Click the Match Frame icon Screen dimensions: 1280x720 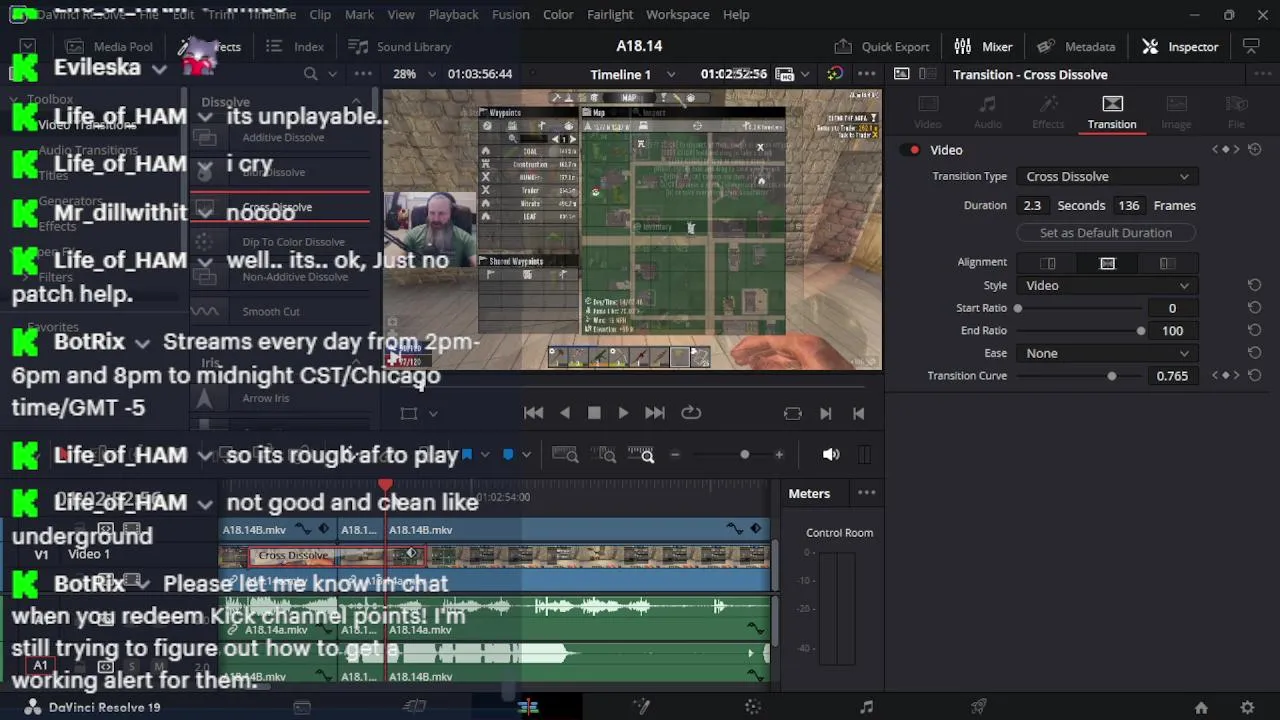pyautogui.click(x=793, y=412)
